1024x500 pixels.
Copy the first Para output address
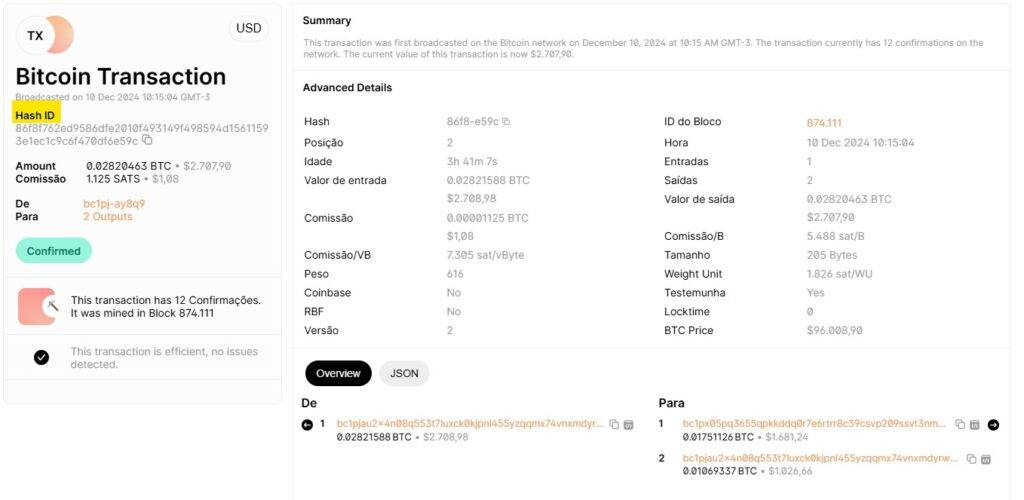(x=960, y=424)
